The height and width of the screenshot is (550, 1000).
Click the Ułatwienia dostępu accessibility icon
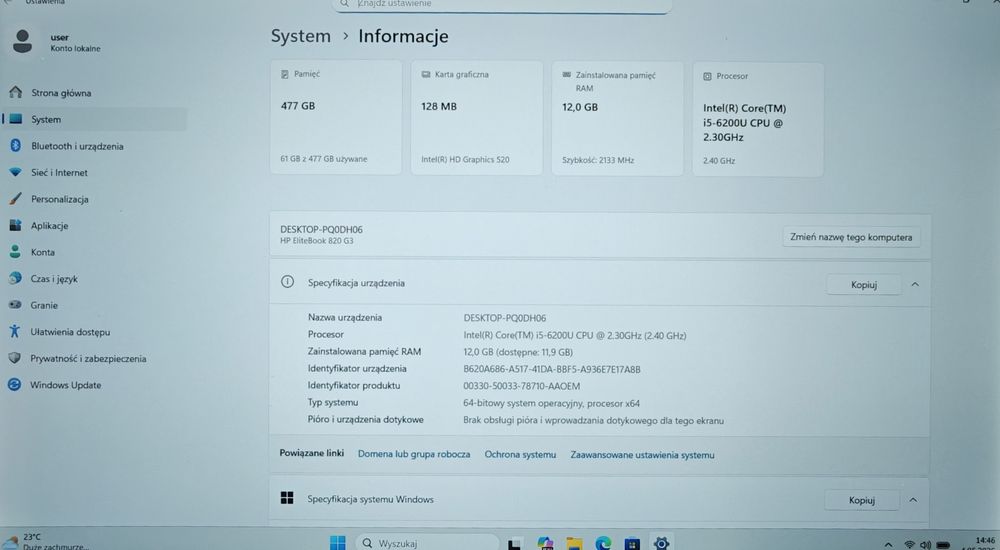(x=15, y=331)
